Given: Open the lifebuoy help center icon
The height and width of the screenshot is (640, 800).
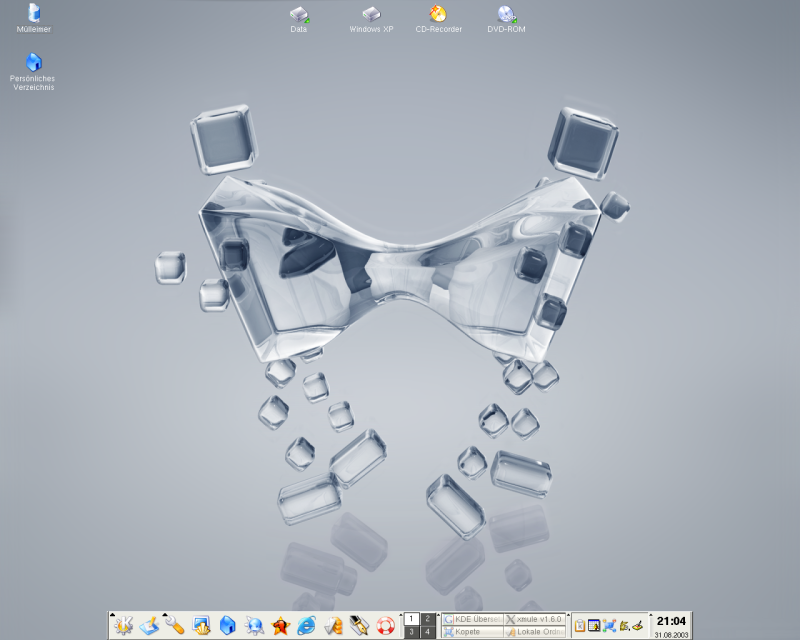Looking at the screenshot, I should point(385,626).
